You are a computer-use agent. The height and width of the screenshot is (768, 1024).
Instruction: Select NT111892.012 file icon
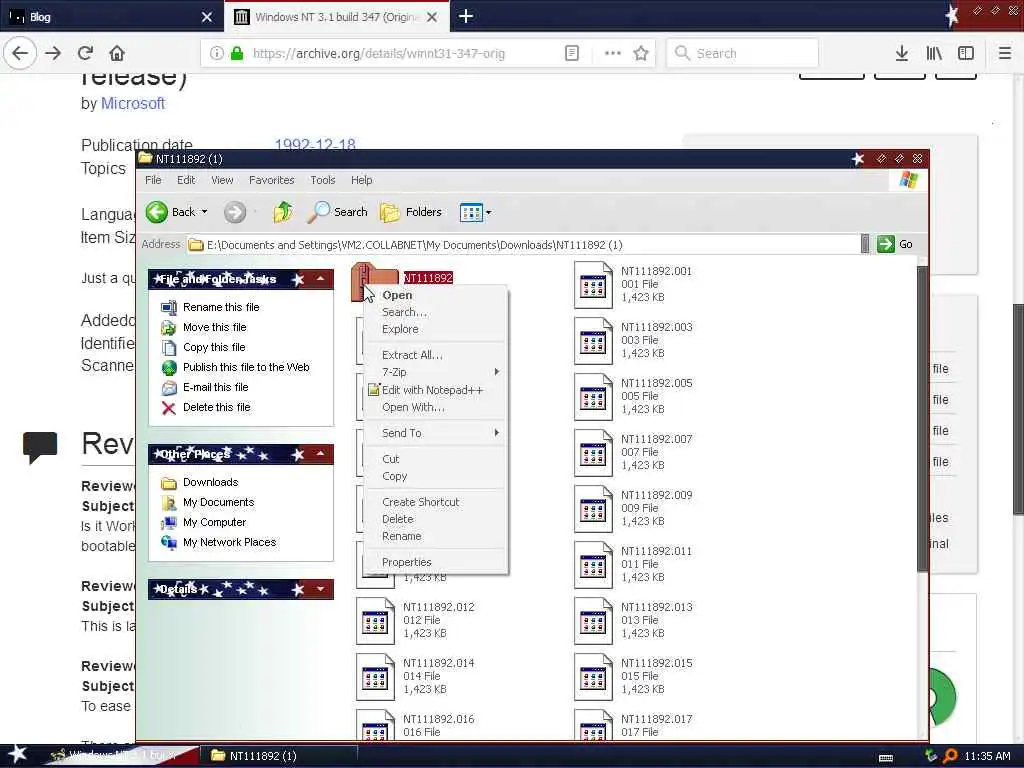click(x=375, y=620)
